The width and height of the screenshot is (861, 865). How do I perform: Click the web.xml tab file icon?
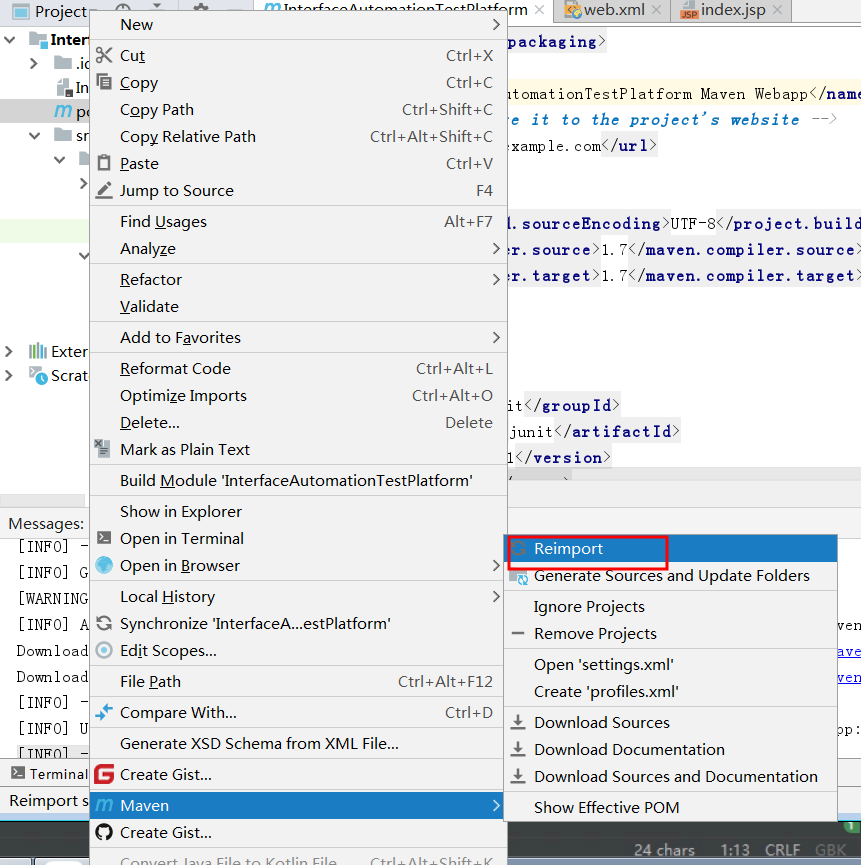[573, 10]
